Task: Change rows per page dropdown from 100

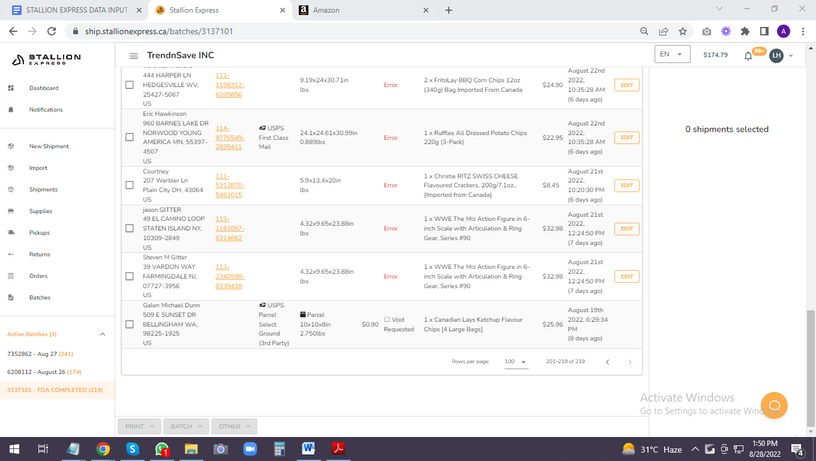Action: point(516,362)
